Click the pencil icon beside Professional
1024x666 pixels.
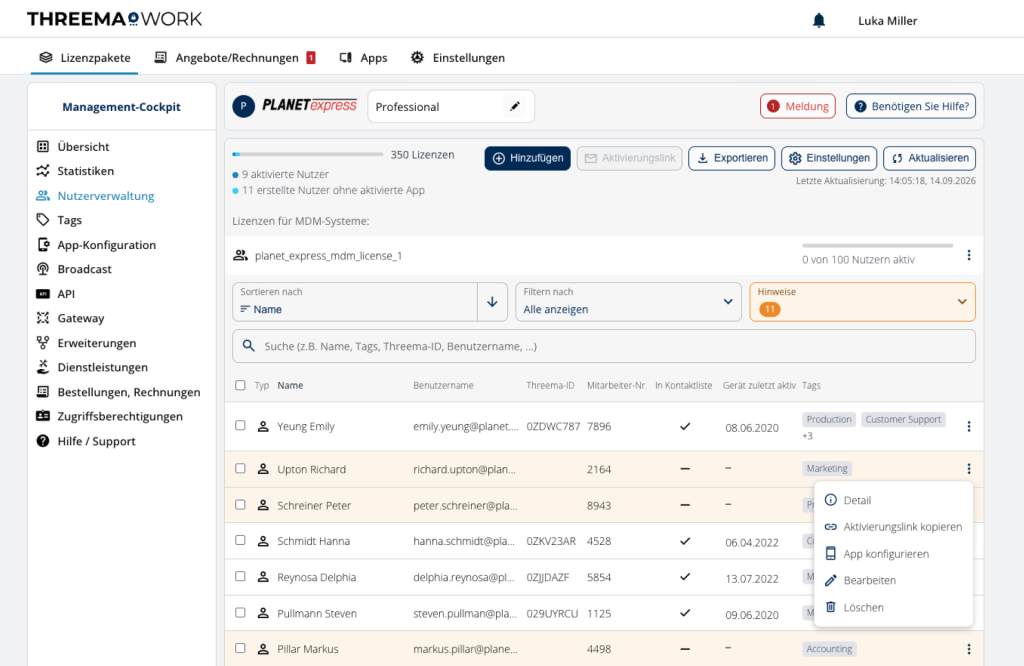tap(515, 106)
